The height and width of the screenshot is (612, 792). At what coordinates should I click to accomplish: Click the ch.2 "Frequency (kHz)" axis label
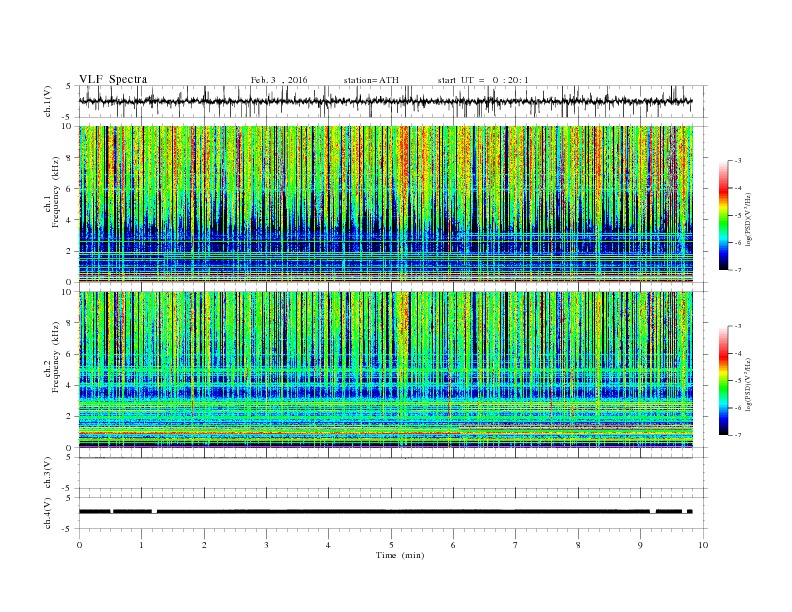pos(56,358)
